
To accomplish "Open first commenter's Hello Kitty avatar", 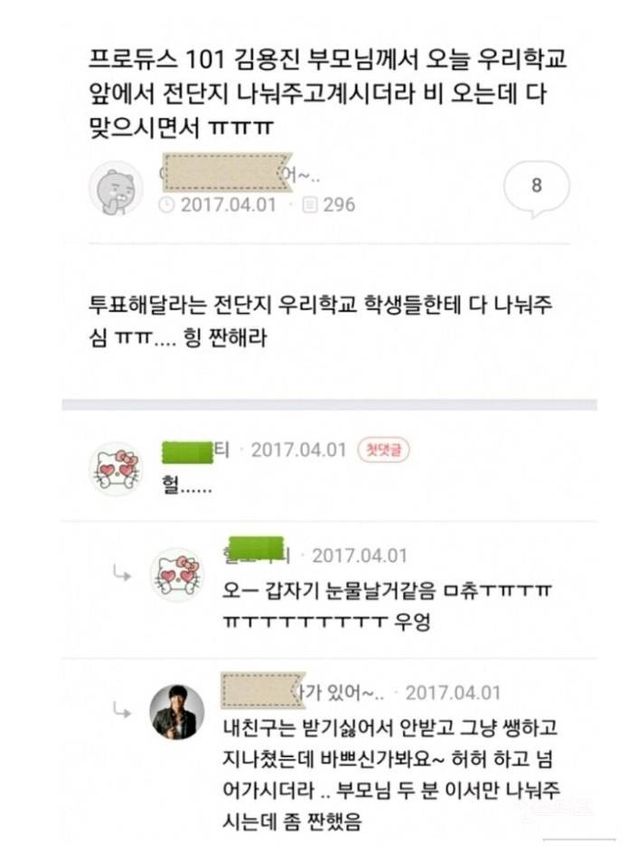I will pyautogui.click(x=116, y=469).
